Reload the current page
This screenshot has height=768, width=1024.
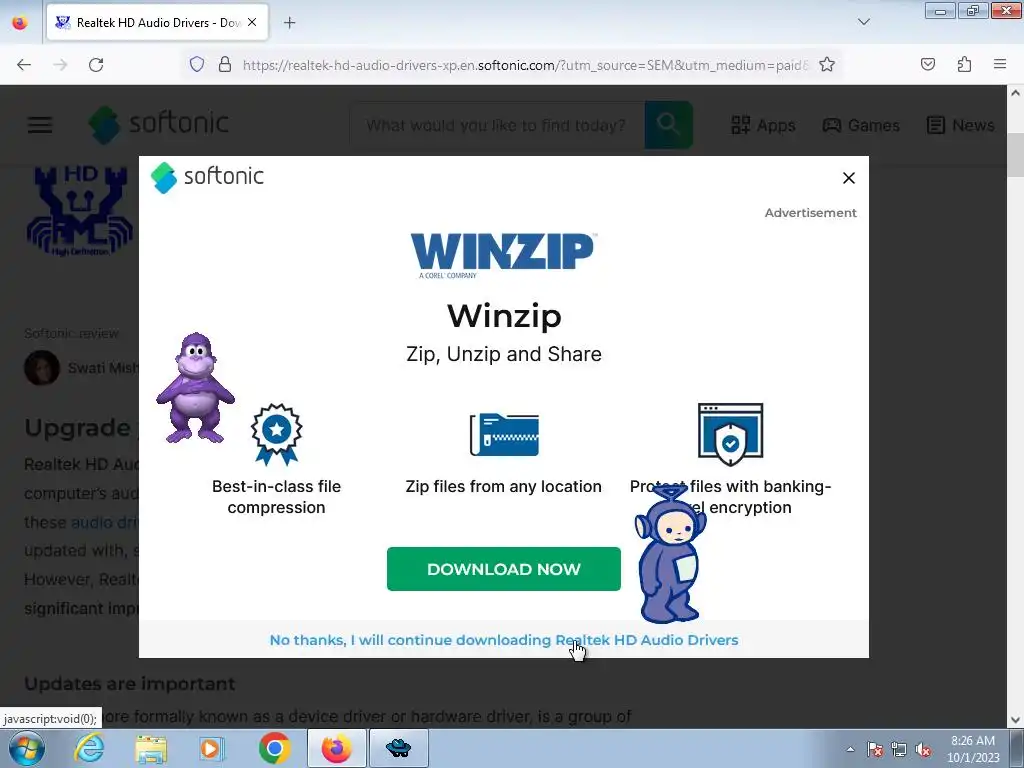tap(96, 65)
